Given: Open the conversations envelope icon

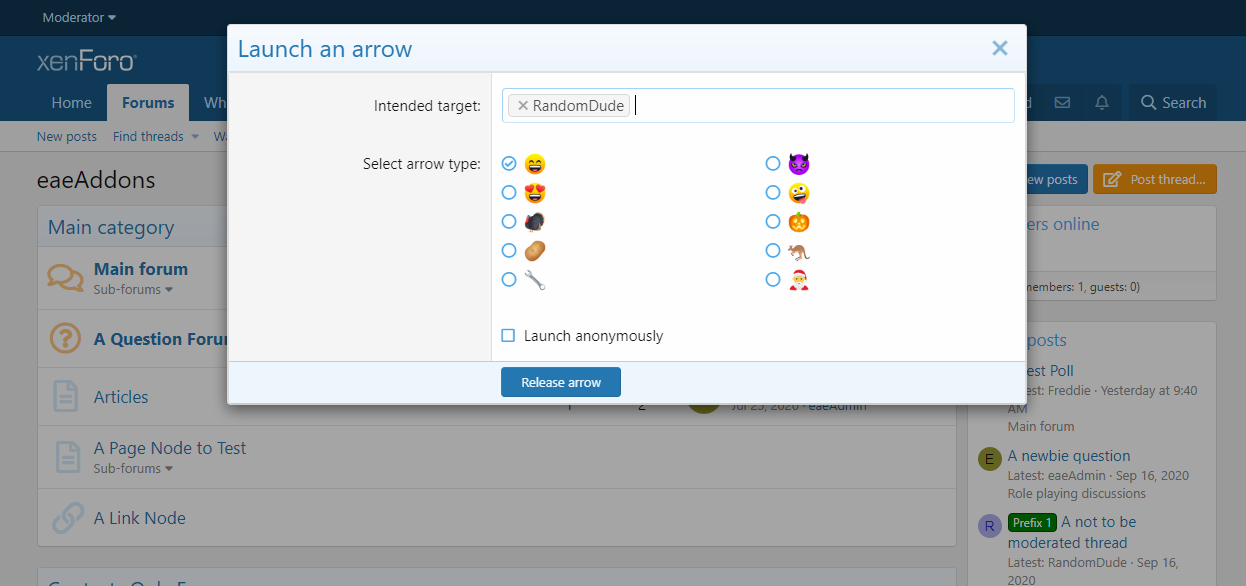Looking at the screenshot, I should tap(1062, 103).
